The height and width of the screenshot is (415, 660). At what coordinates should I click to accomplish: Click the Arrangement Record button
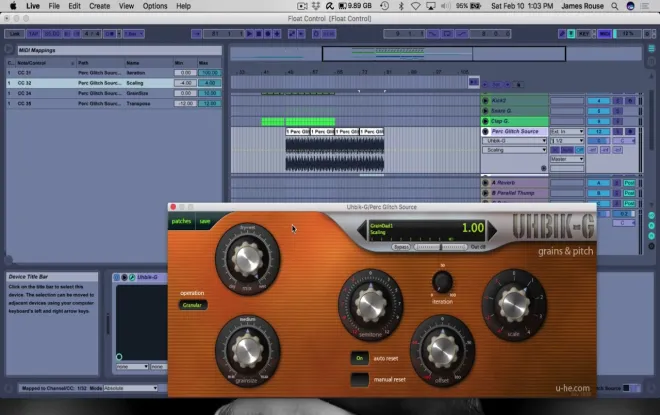[268, 34]
